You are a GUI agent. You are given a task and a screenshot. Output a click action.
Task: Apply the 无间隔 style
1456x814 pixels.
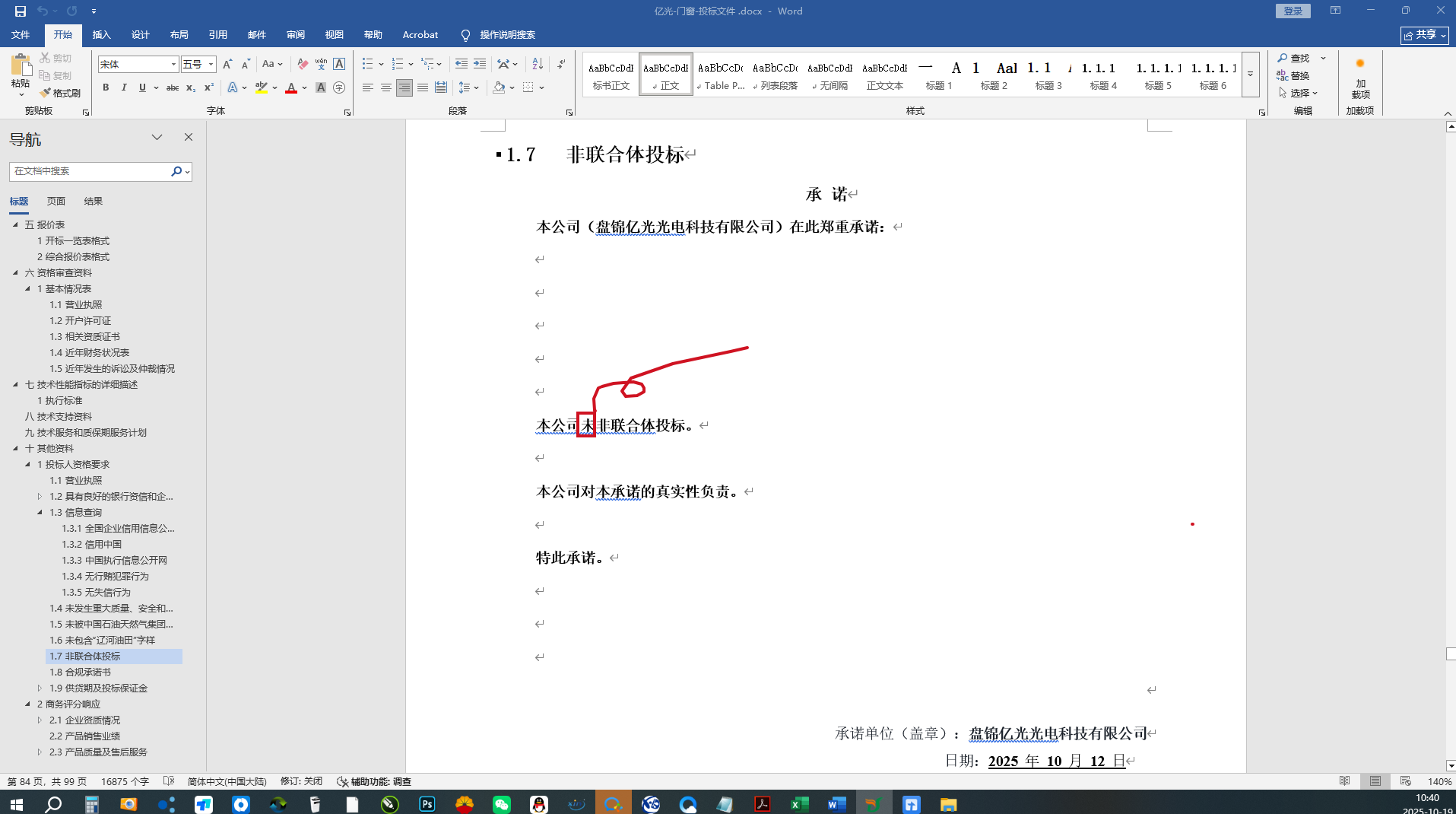(830, 75)
